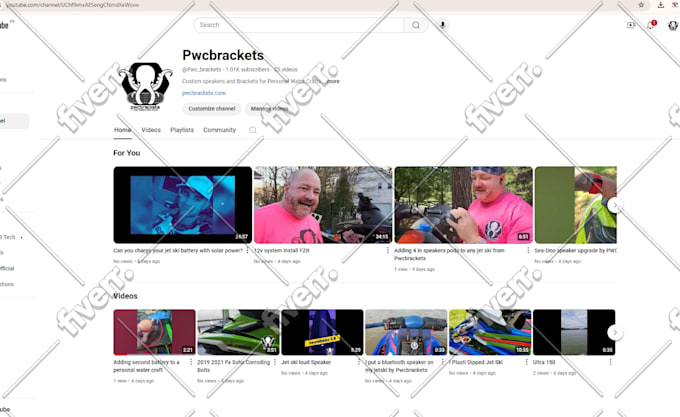Click the Pwcbrackets channel logo
The image size is (680, 417).
pos(146,87)
